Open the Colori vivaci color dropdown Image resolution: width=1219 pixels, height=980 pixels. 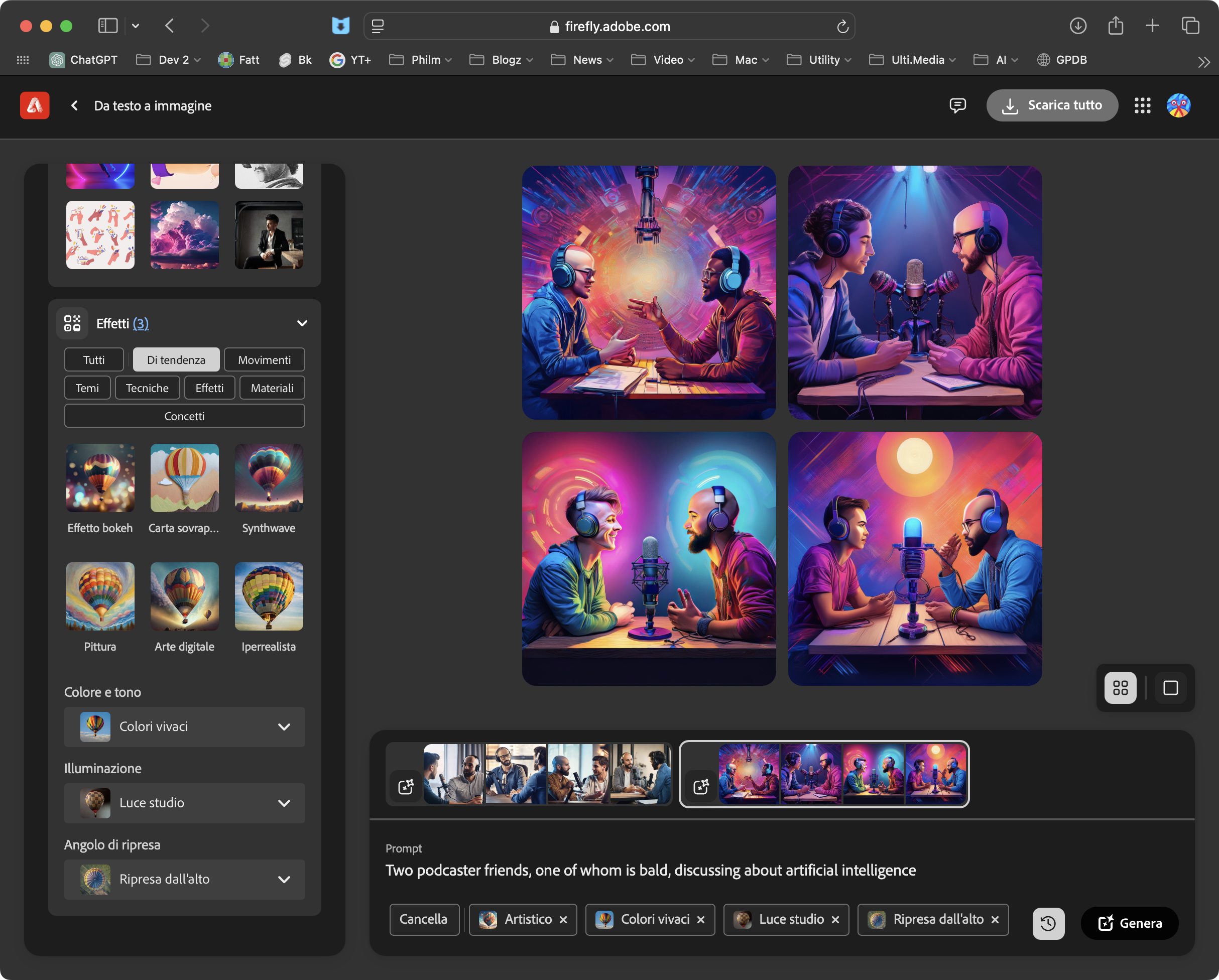(184, 726)
